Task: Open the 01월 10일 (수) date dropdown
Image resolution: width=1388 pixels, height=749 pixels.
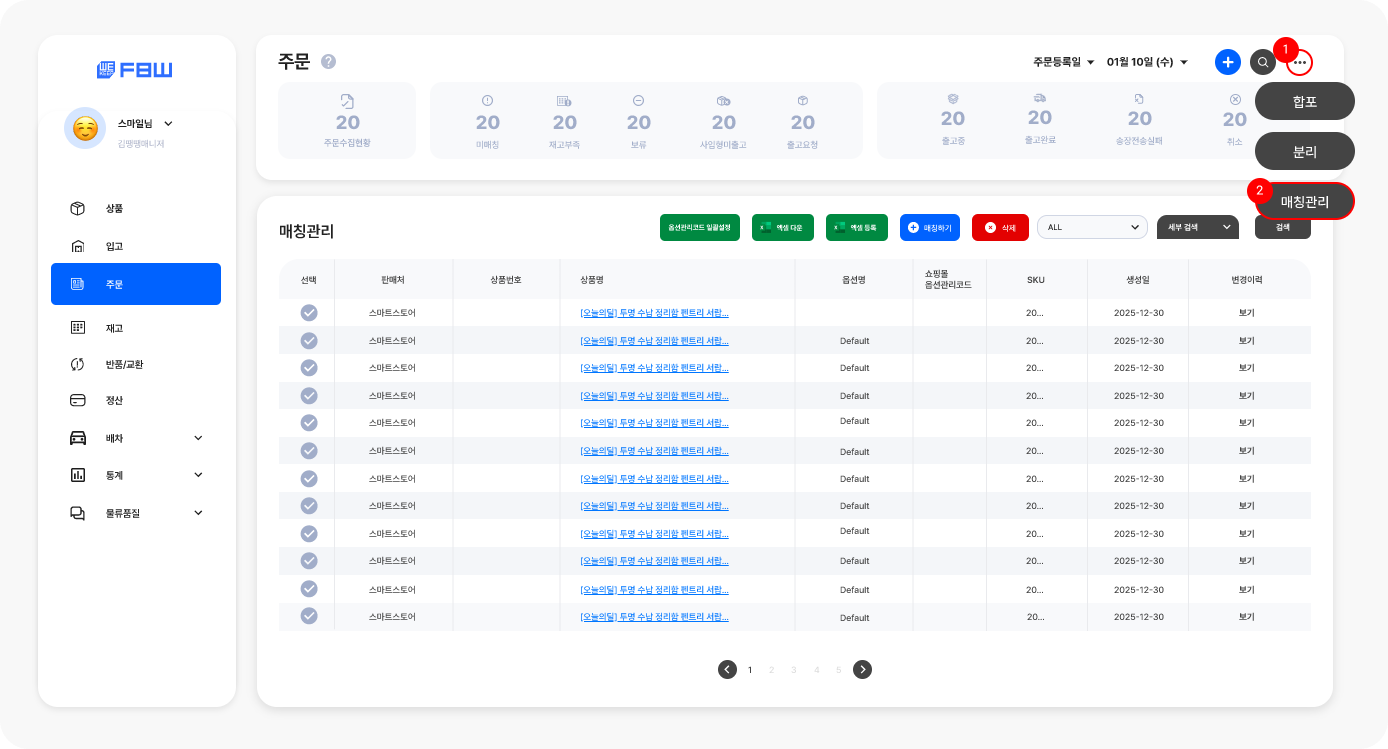Action: (x=1147, y=62)
